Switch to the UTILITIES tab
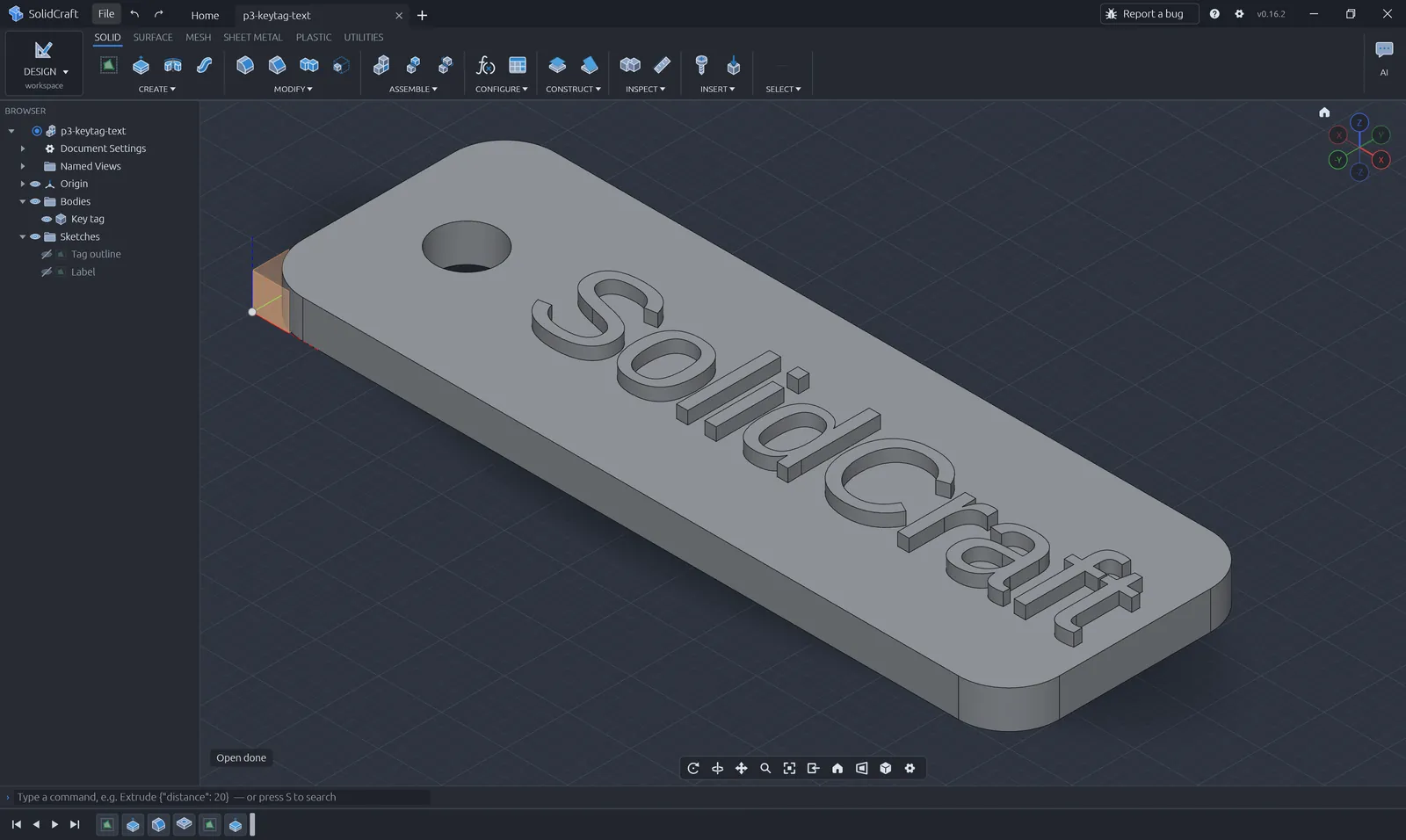 click(364, 37)
